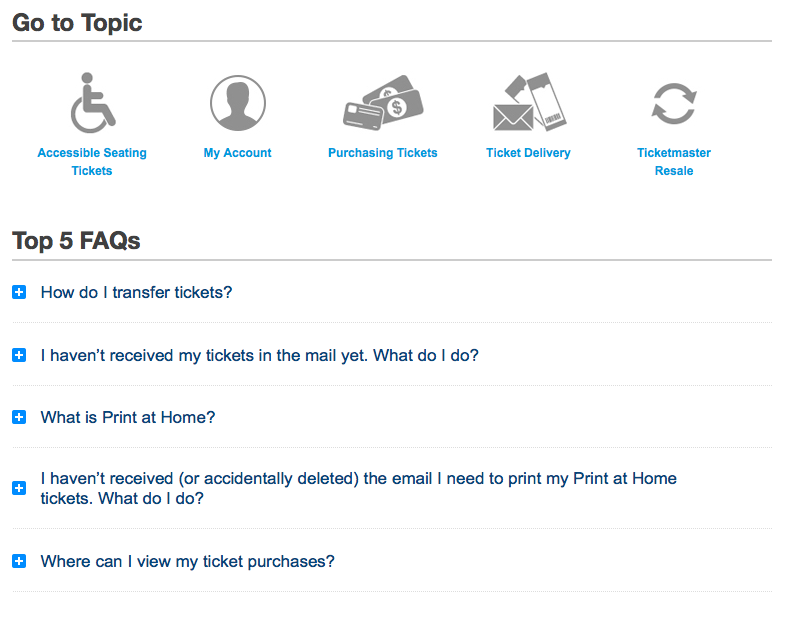Viewport: 788px width, 639px height.
Task: Click 'I haven't received my tickets in the mail' question
Action: [x=259, y=356]
